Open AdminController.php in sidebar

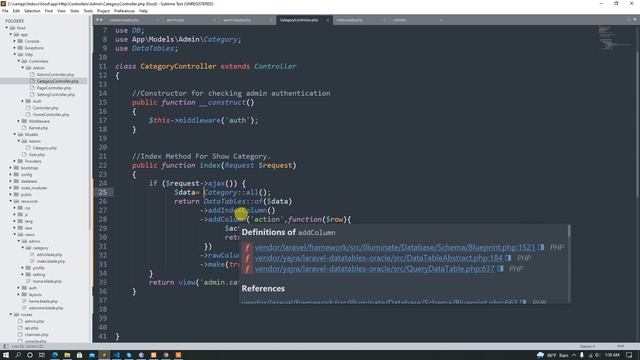[x=55, y=75]
